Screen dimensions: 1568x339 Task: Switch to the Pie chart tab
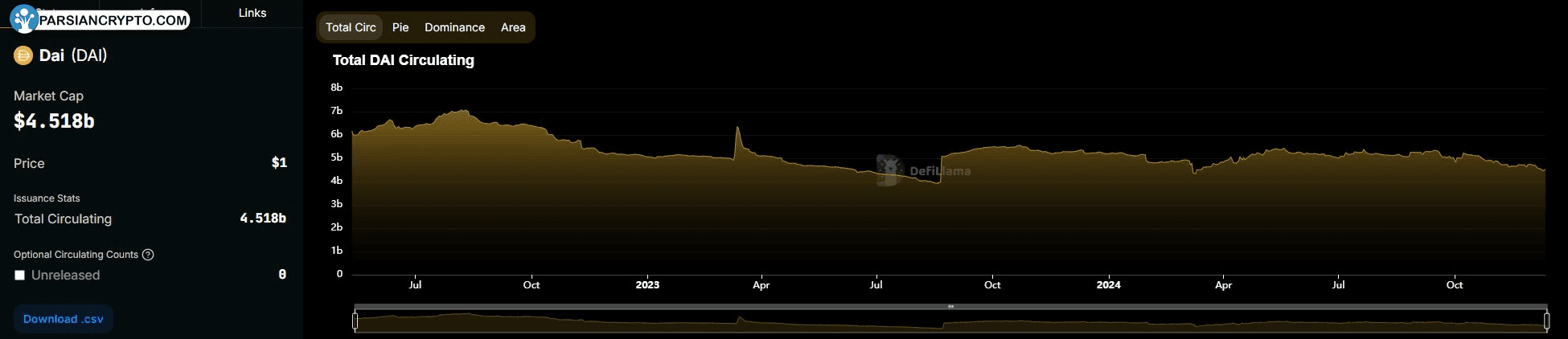pyautogui.click(x=400, y=27)
